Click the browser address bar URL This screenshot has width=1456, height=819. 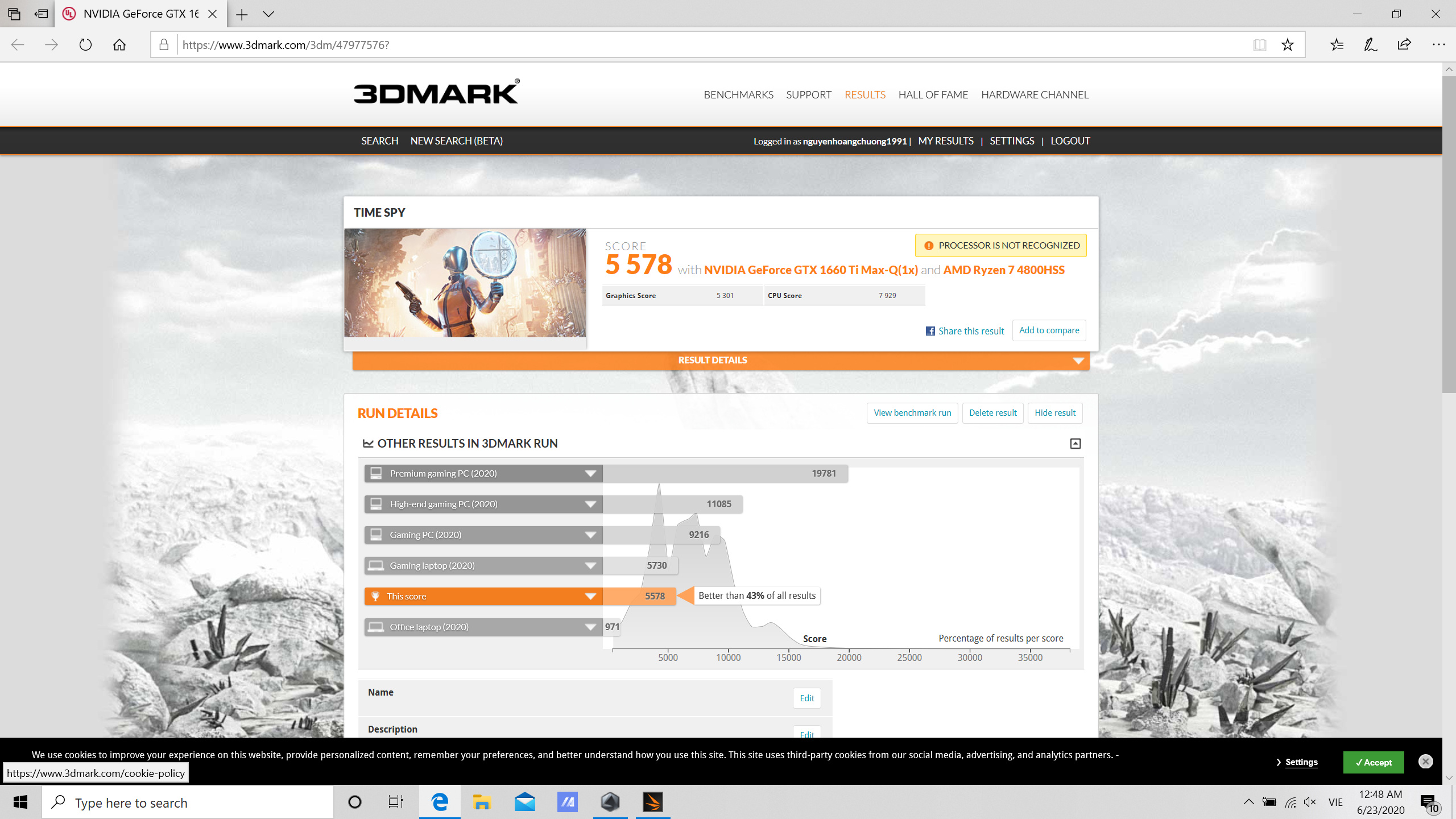point(286,45)
